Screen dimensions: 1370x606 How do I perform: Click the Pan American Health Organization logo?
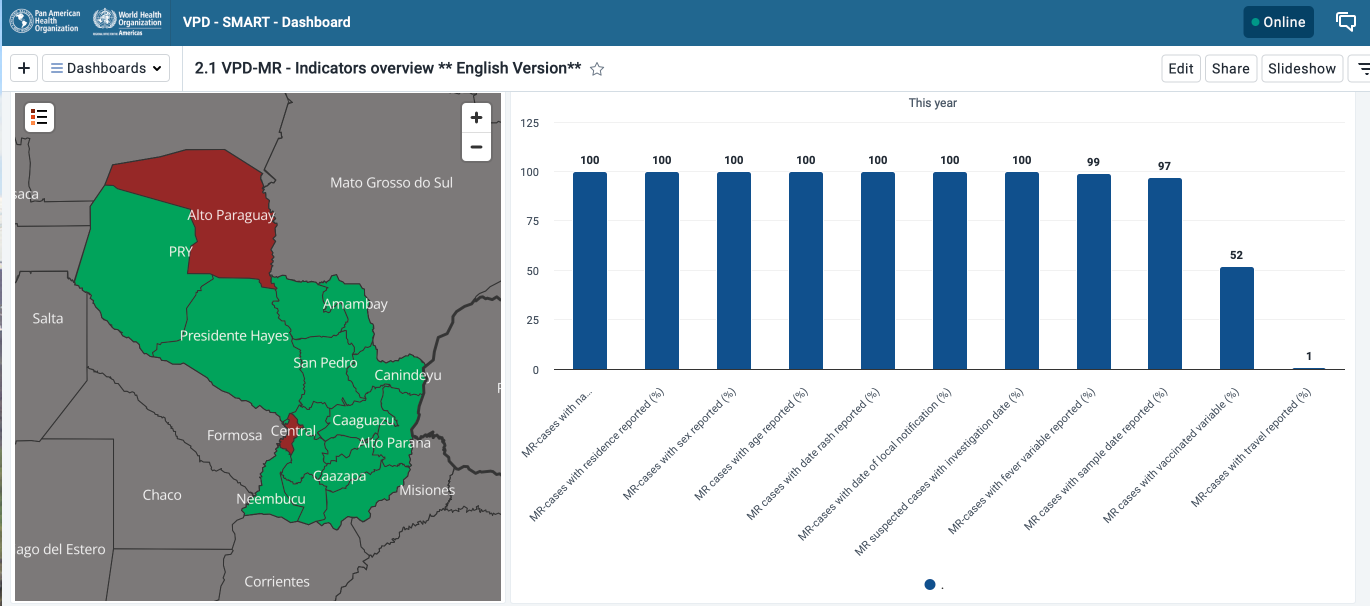[x=45, y=21]
